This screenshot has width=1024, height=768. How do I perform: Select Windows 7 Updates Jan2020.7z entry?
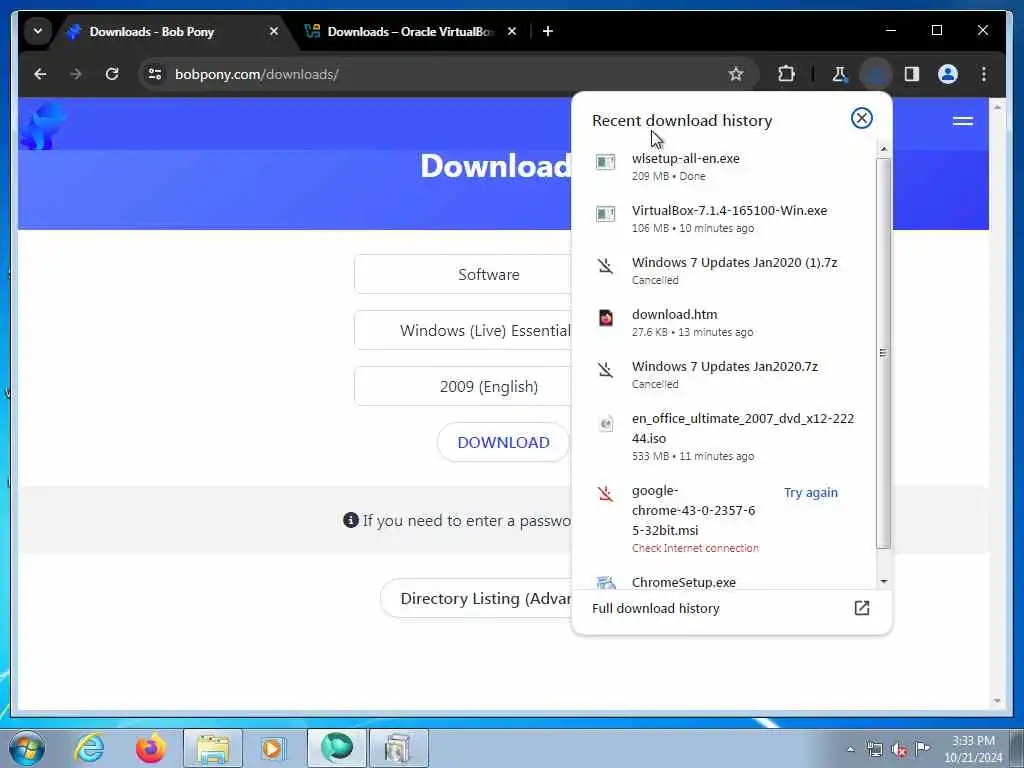tap(724, 375)
